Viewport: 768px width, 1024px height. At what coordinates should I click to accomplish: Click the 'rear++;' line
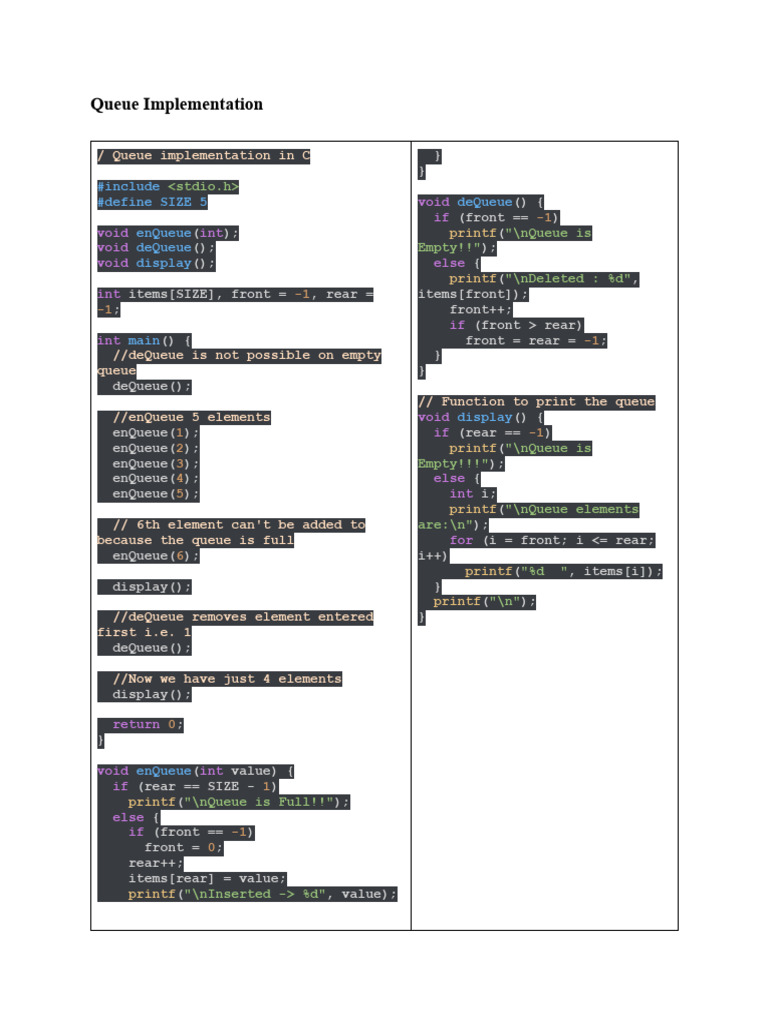tap(156, 864)
